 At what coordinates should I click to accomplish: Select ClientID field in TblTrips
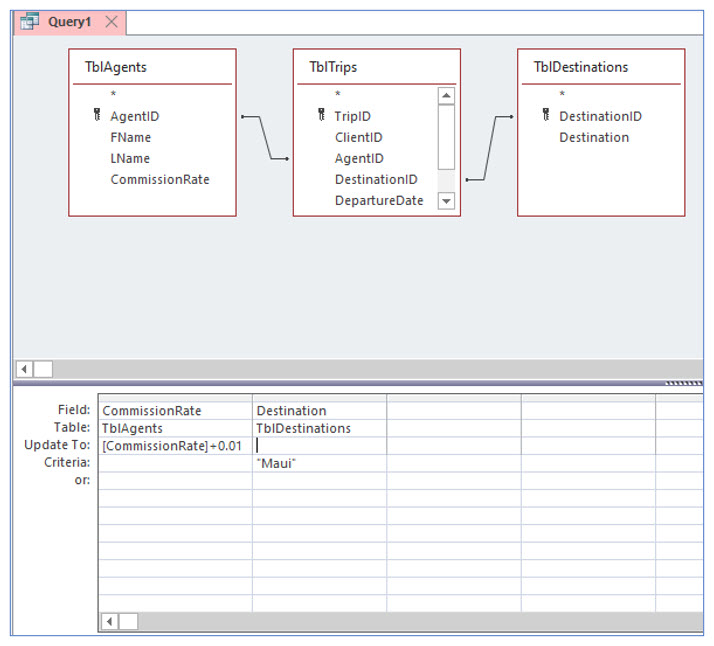pyautogui.click(x=359, y=137)
